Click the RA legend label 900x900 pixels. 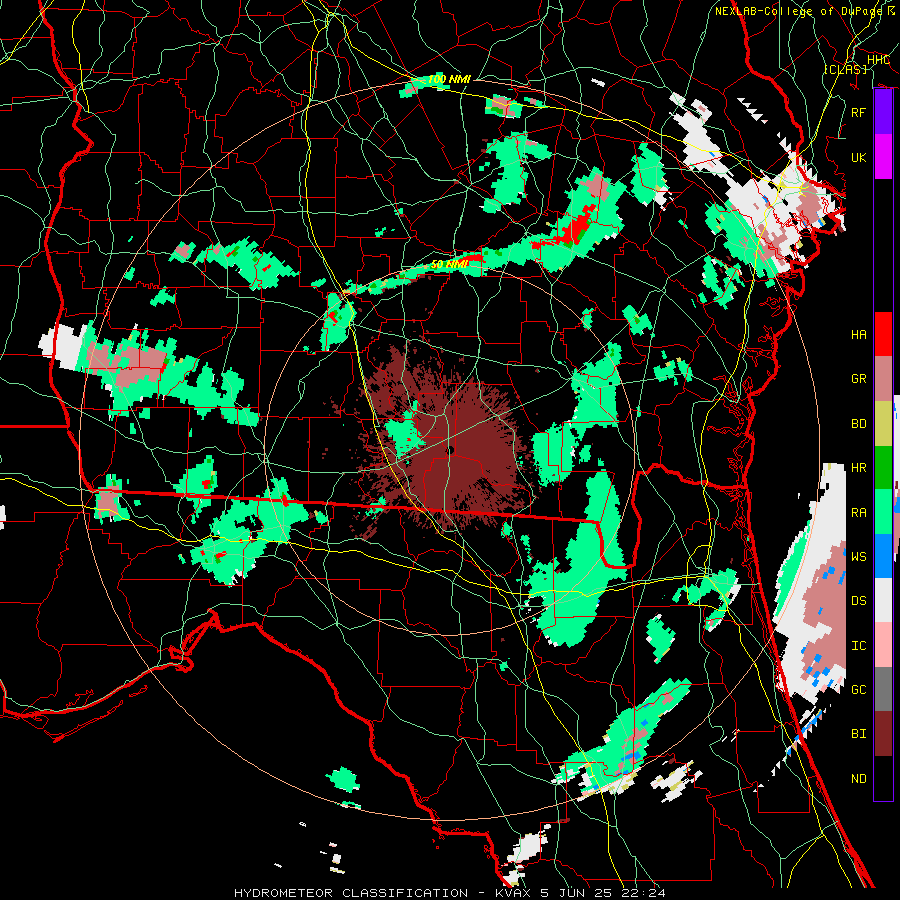click(x=858, y=512)
